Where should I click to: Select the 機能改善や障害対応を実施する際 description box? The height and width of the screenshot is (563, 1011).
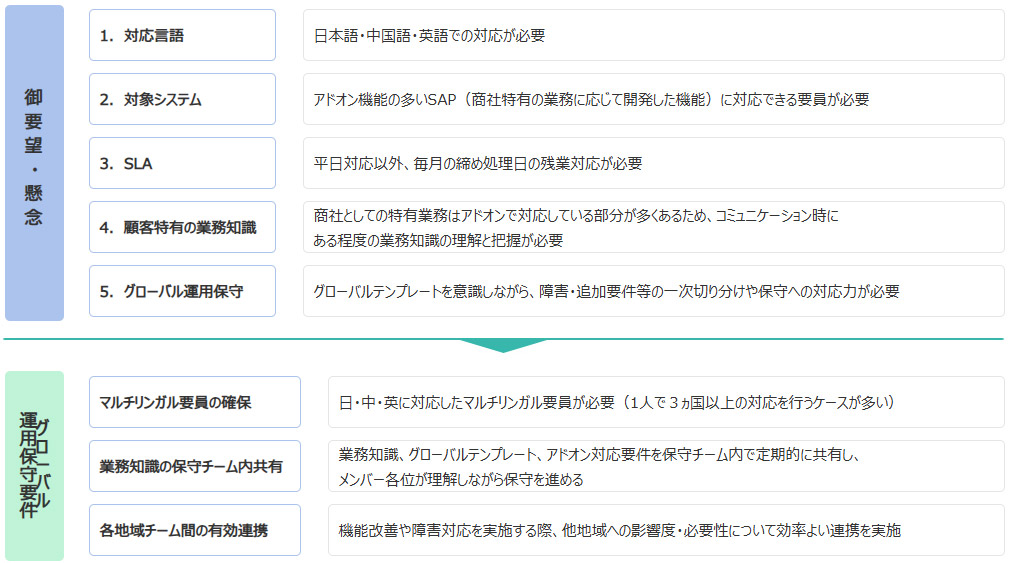coord(666,530)
